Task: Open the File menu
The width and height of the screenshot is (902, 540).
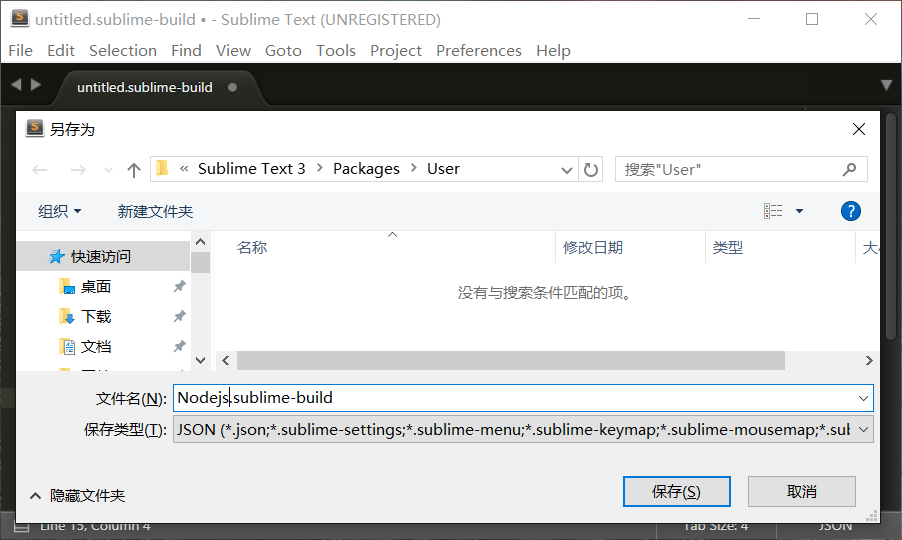Action: (21, 51)
